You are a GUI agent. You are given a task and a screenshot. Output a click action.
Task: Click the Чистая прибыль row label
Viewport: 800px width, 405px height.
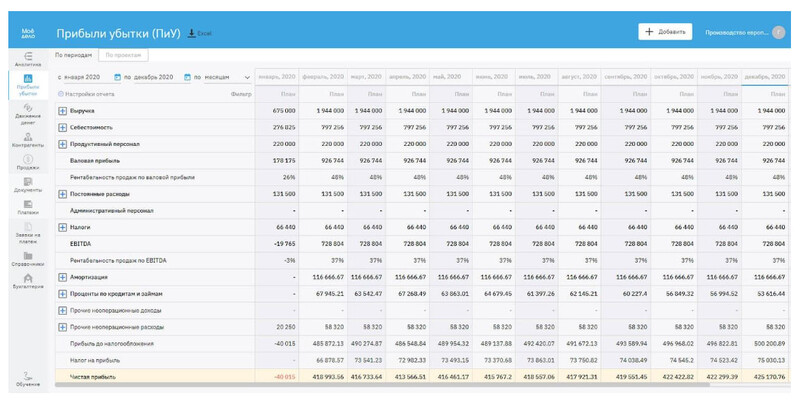[93, 377]
